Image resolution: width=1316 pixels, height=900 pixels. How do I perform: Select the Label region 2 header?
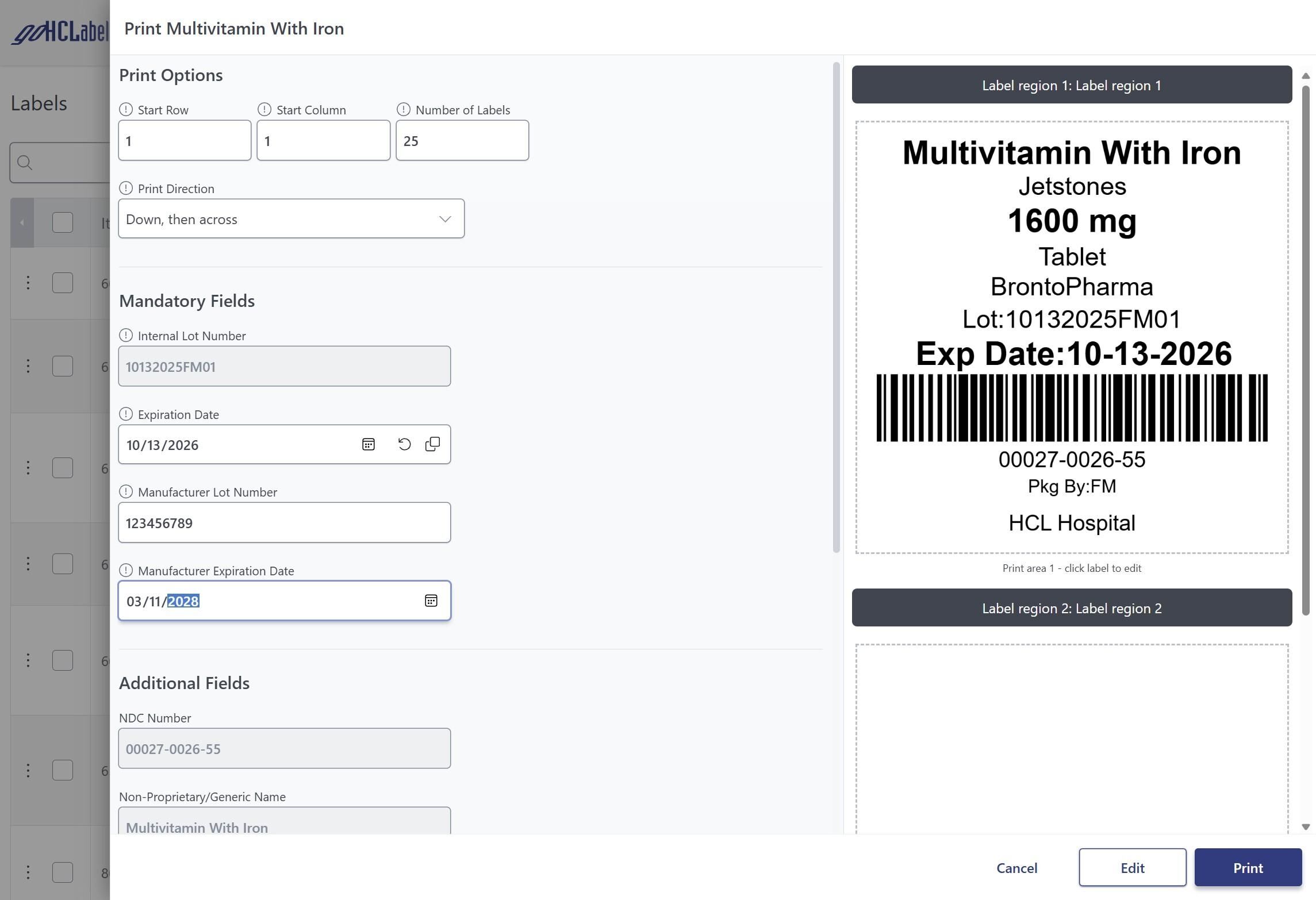click(x=1071, y=608)
